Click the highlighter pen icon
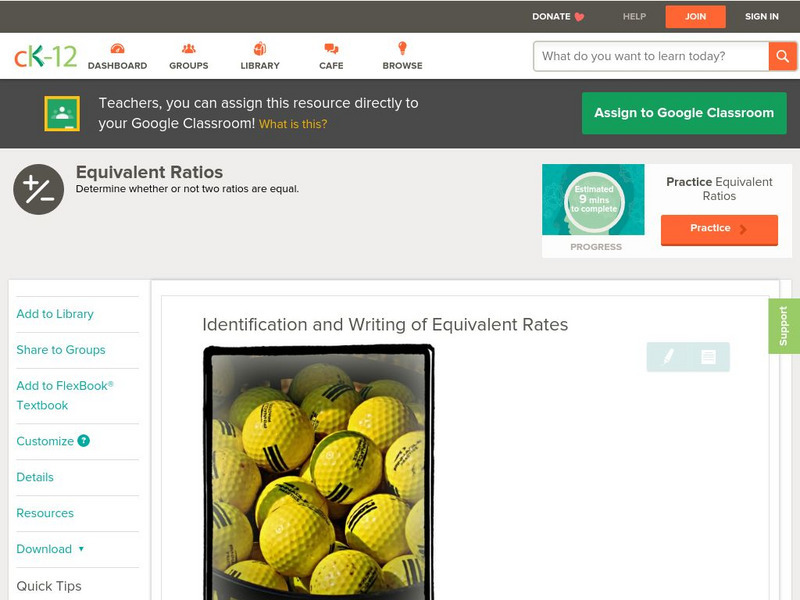 pos(668,356)
